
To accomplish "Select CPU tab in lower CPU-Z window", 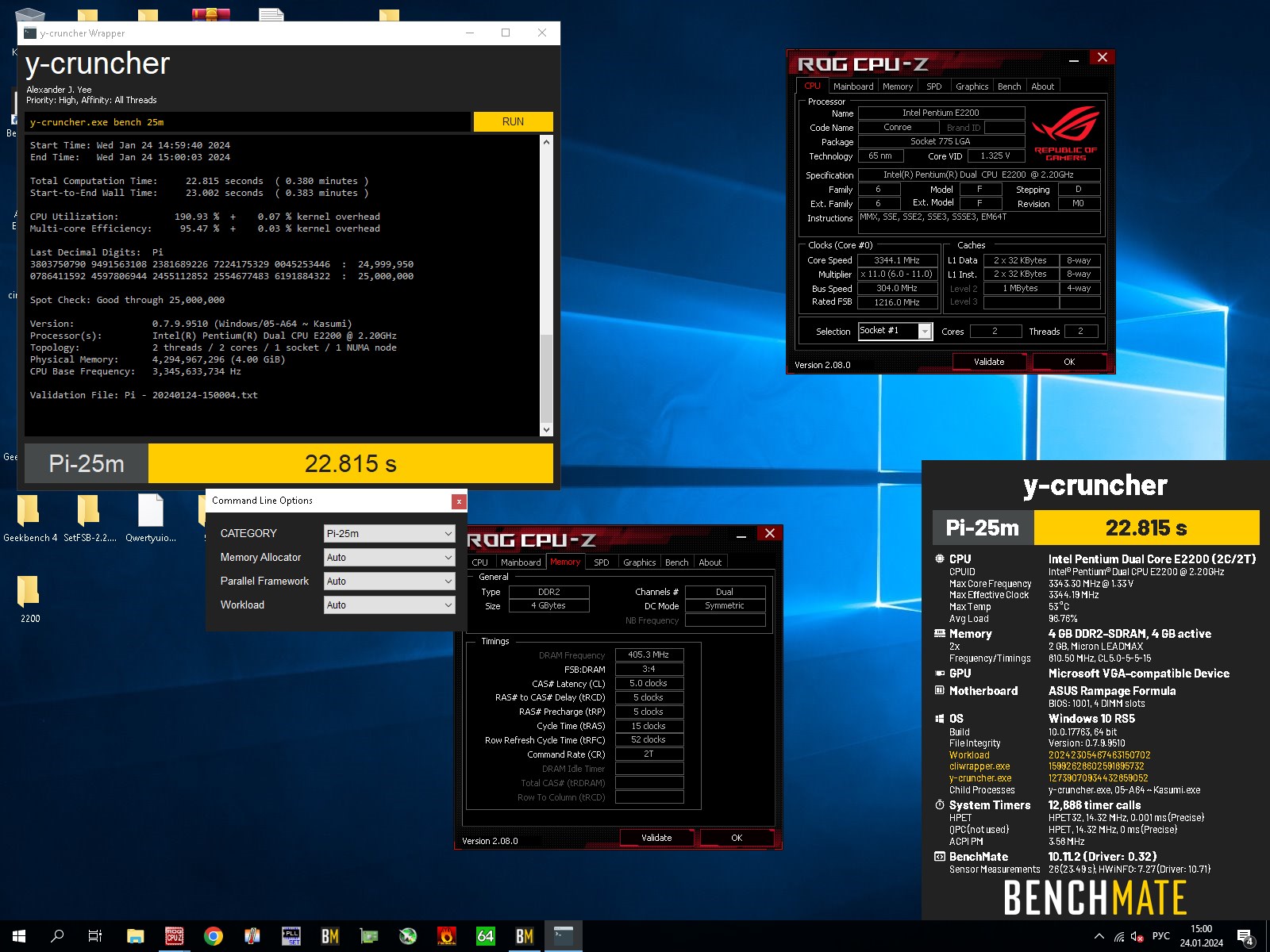I will click(x=480, y=562).
